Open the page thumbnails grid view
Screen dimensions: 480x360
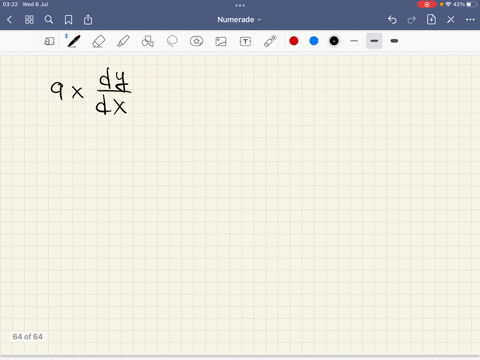(29, 20)
